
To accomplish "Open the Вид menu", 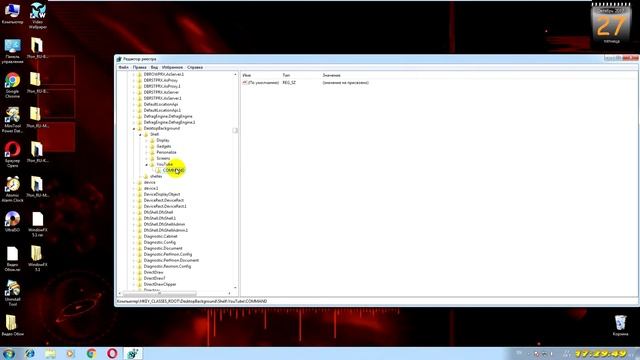I will 154,67.
